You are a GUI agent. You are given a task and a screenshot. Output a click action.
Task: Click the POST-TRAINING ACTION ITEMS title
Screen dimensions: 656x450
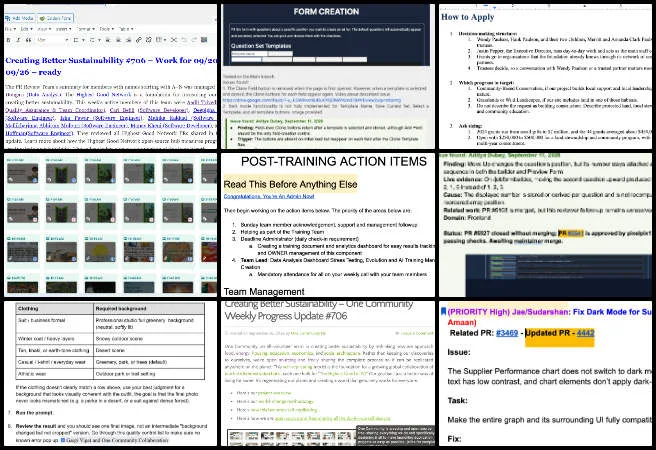pyautogui.click(x=333, y=161)
